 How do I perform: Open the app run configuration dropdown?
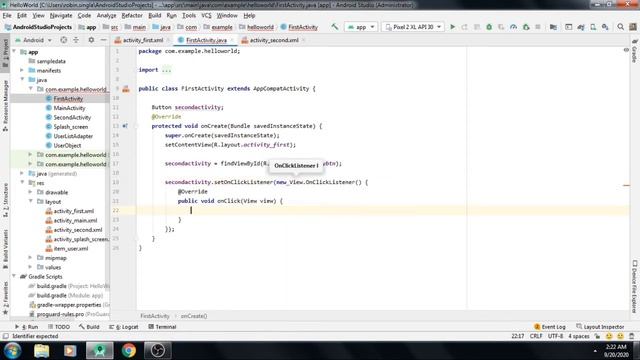pyautogui.click(x=361, y=27)
